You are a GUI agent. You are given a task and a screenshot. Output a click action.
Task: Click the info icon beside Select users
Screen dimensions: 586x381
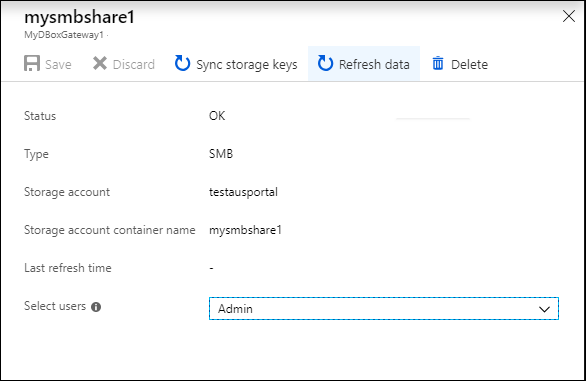[x=96, y=307]
